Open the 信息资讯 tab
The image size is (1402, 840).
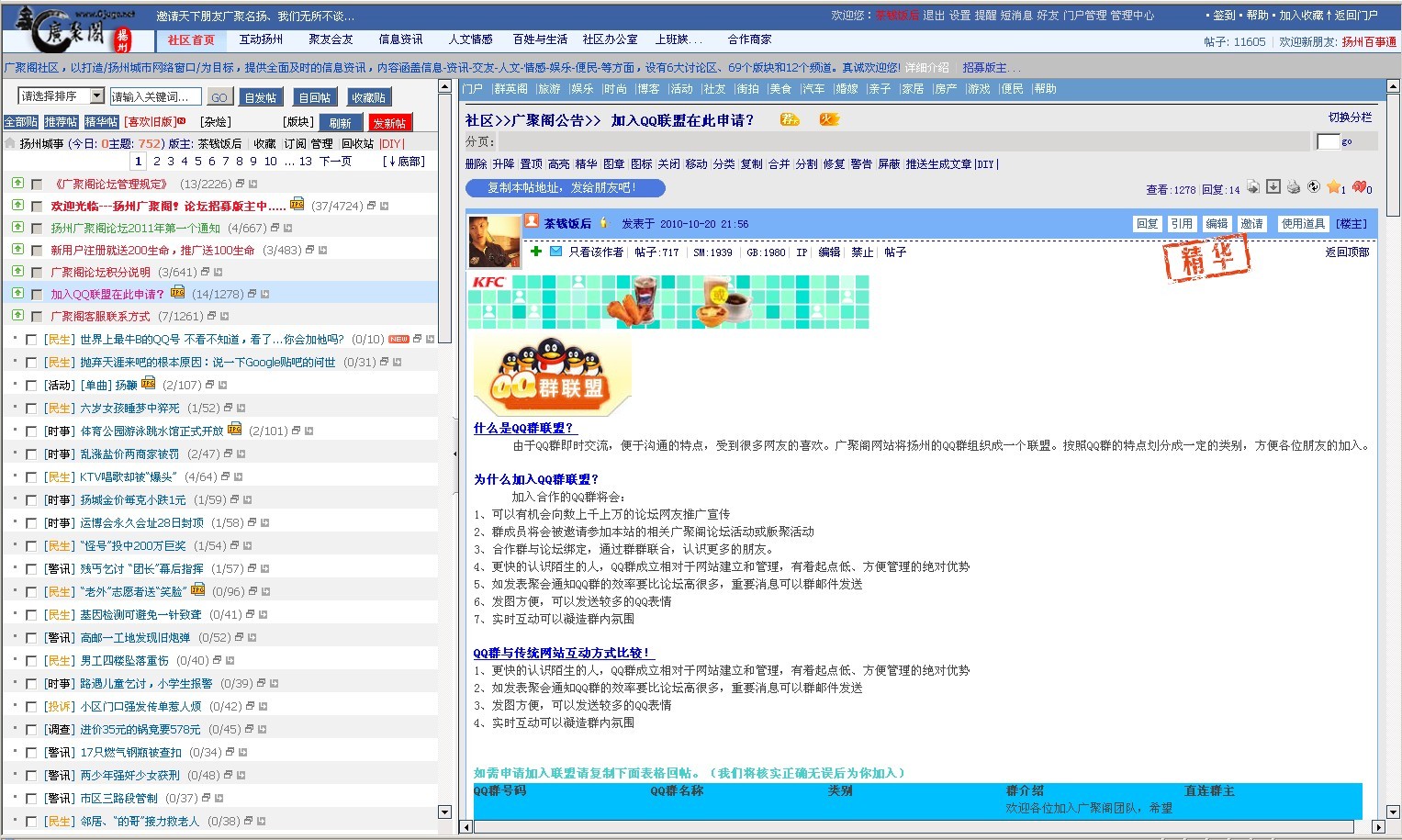[x=400, y=39]
